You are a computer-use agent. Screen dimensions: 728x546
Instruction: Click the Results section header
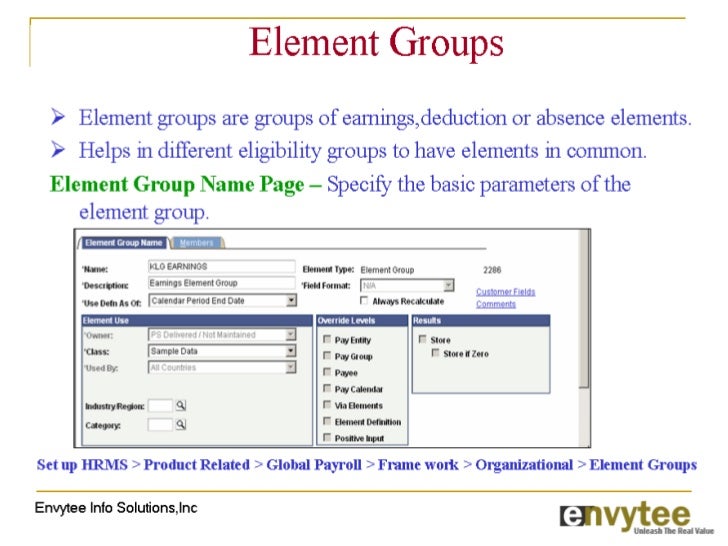(481, 320)
